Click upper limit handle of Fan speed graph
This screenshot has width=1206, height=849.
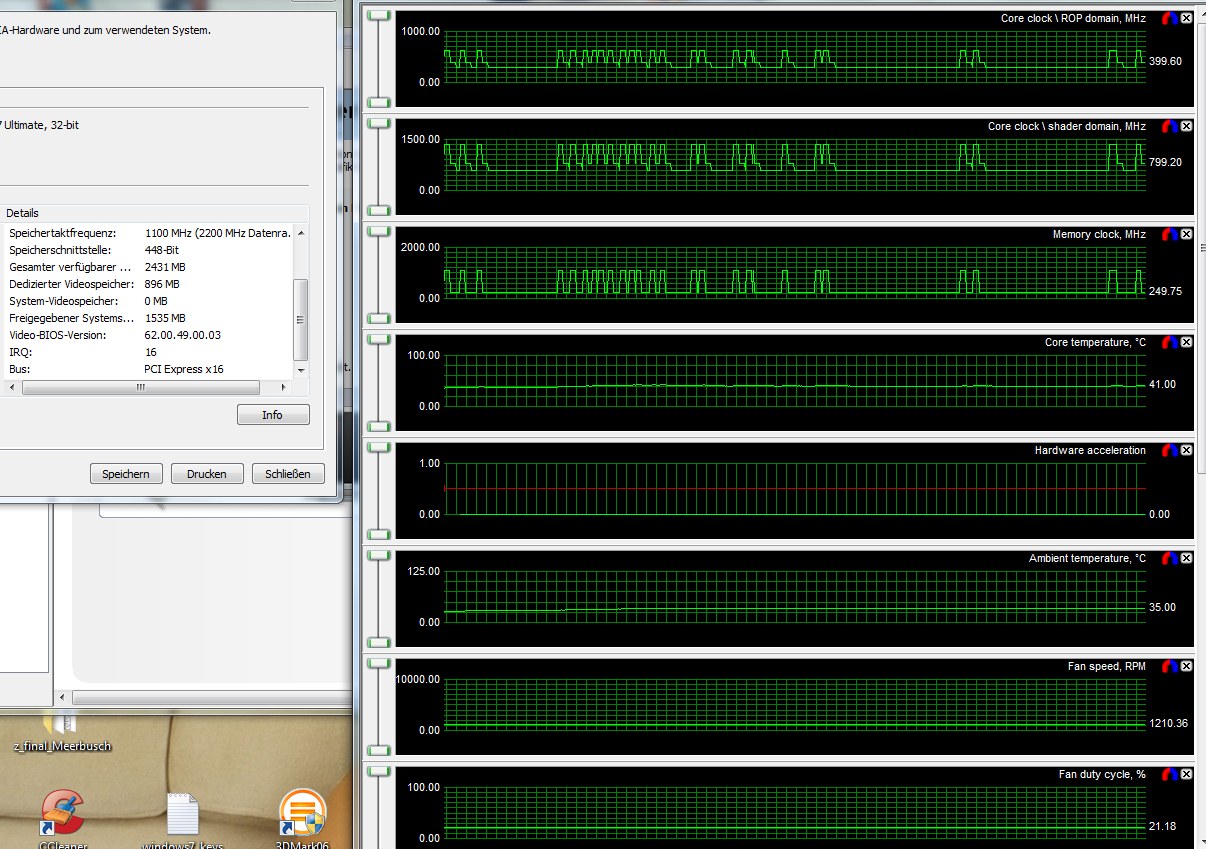[378, 663]
